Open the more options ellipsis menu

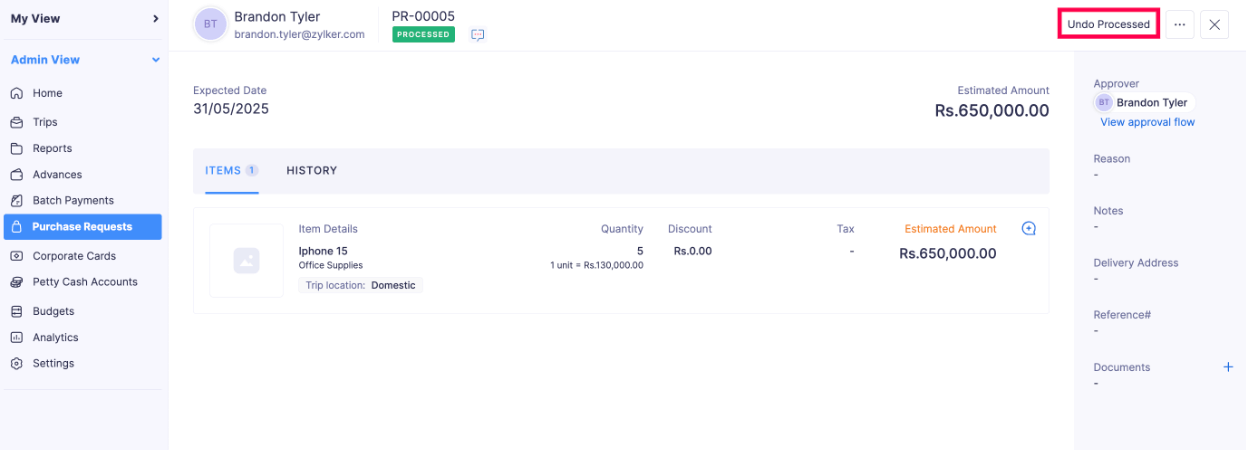pyautogui.click(x=1180, y=25)
